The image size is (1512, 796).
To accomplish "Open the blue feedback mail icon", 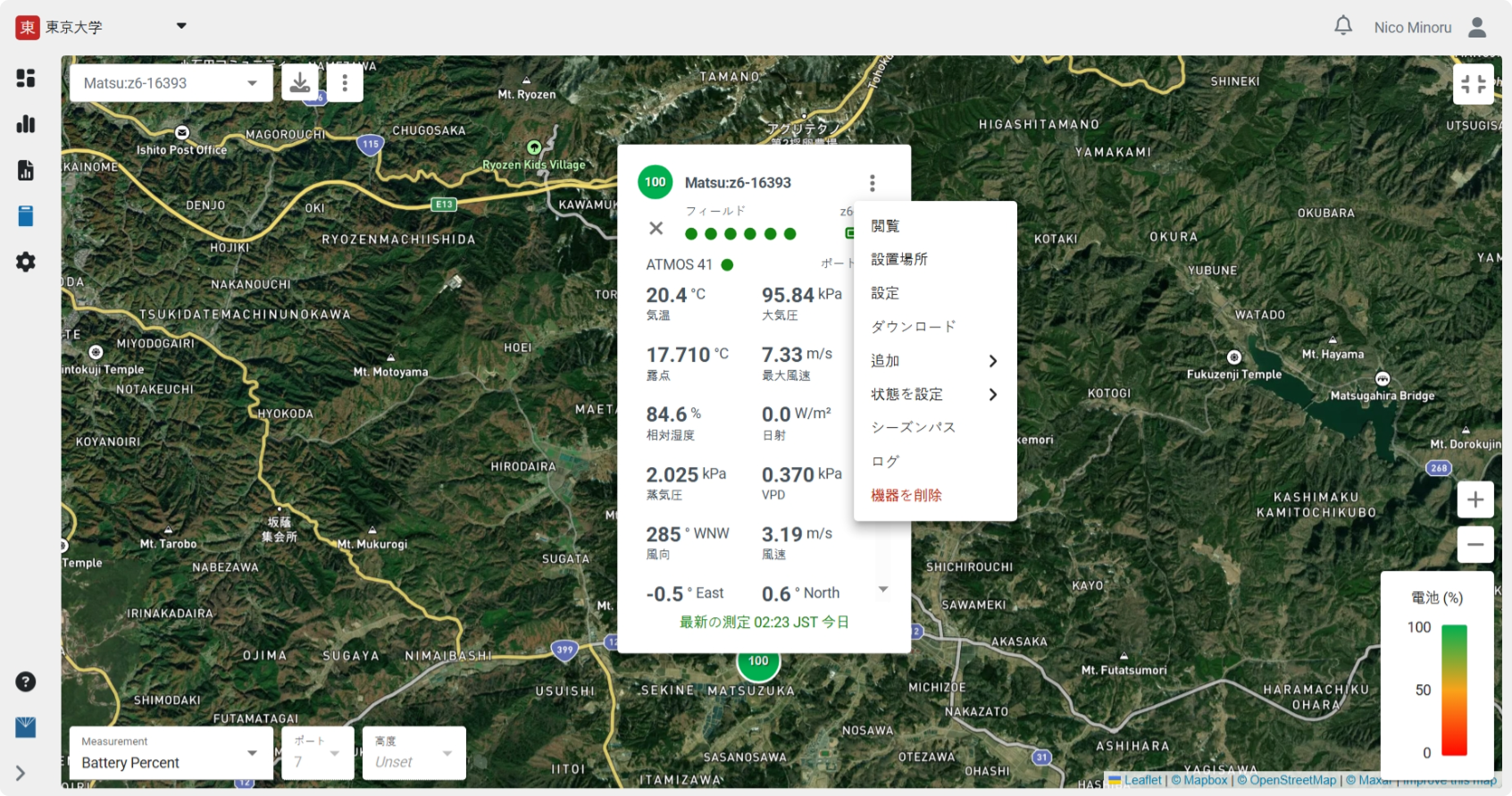I will [26, 727].
